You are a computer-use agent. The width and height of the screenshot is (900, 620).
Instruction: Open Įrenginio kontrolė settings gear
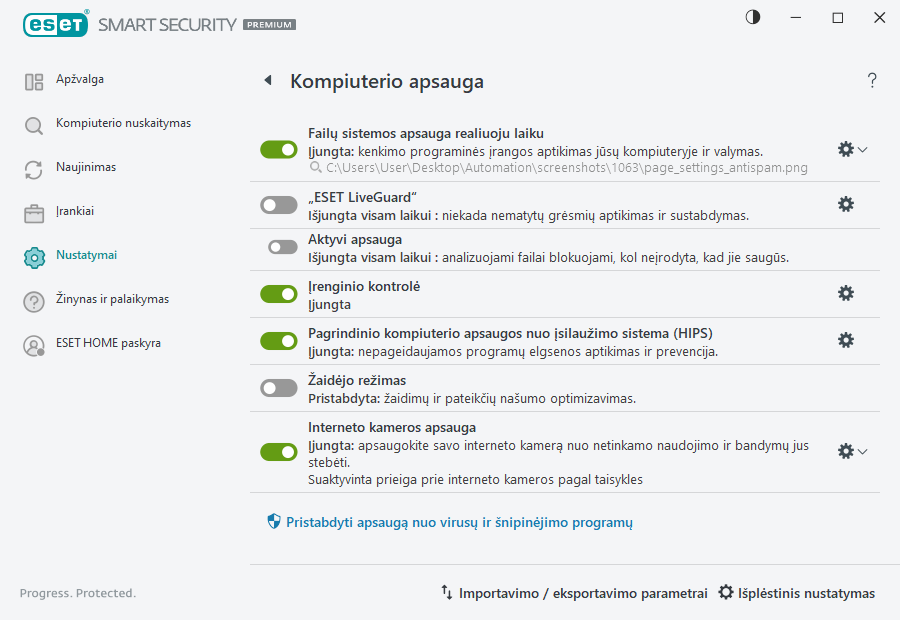[x=846, y=293]
